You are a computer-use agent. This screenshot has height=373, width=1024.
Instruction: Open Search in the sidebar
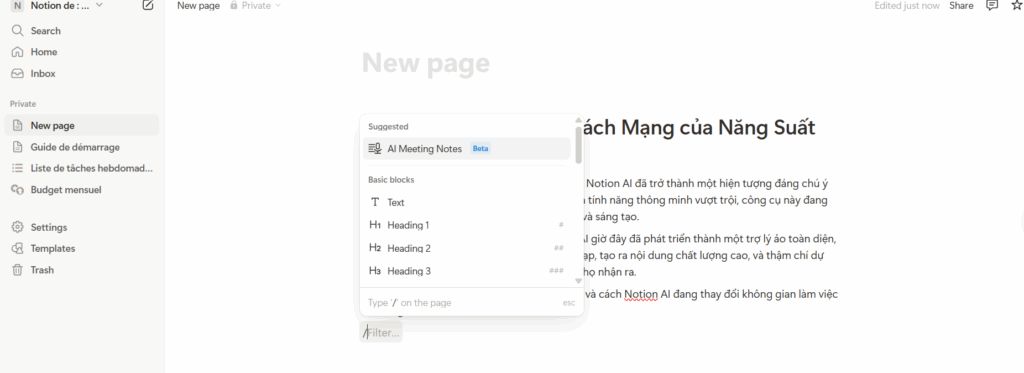[82, 31]
